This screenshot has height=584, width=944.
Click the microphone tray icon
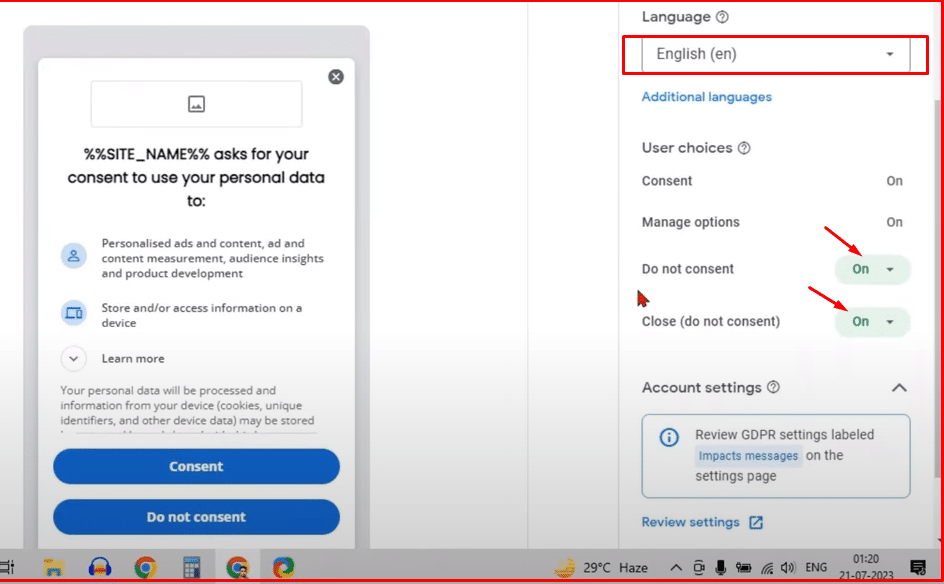(721, 567)
